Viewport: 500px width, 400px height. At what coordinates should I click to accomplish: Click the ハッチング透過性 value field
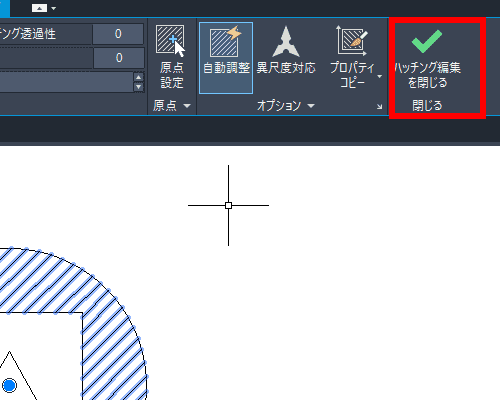click(x=118, y=34)
